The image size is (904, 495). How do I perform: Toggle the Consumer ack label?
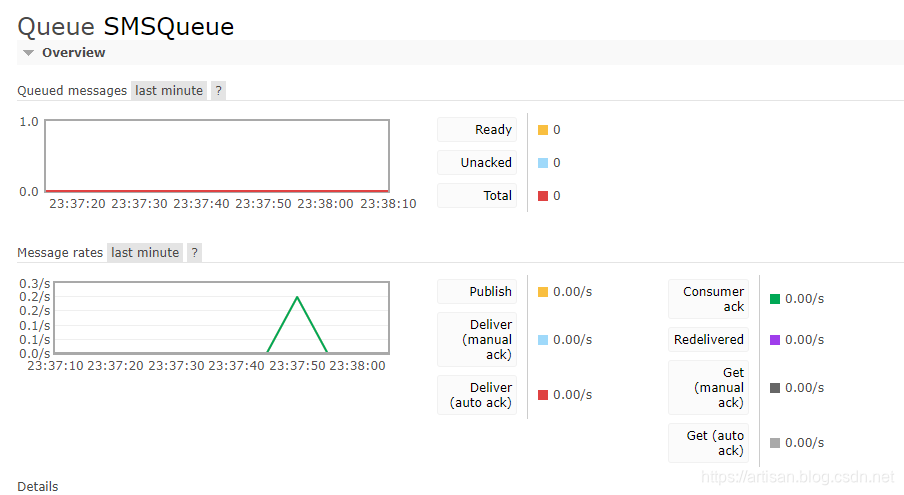709,299
